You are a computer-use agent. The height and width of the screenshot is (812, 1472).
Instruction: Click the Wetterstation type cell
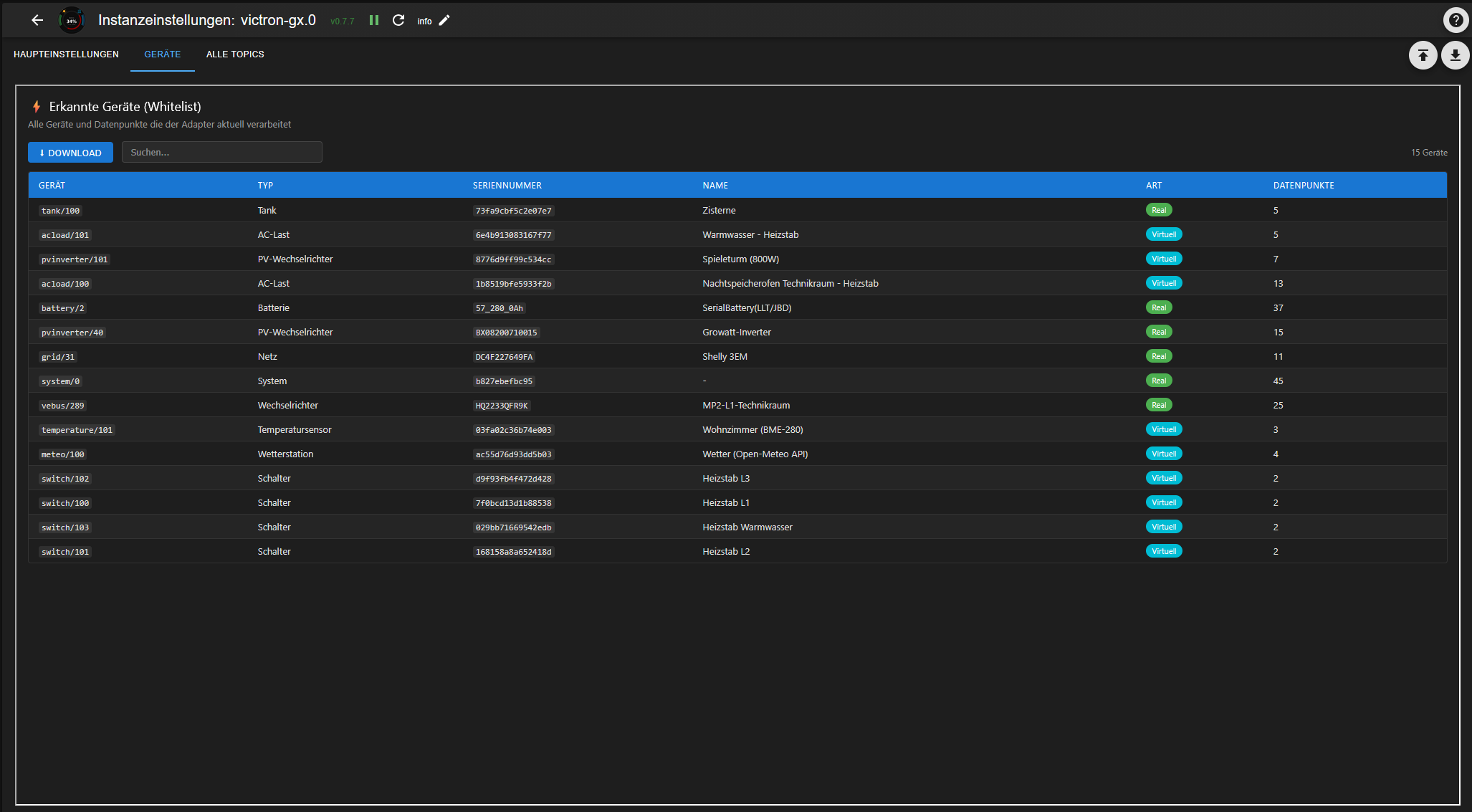pos(285,454)
